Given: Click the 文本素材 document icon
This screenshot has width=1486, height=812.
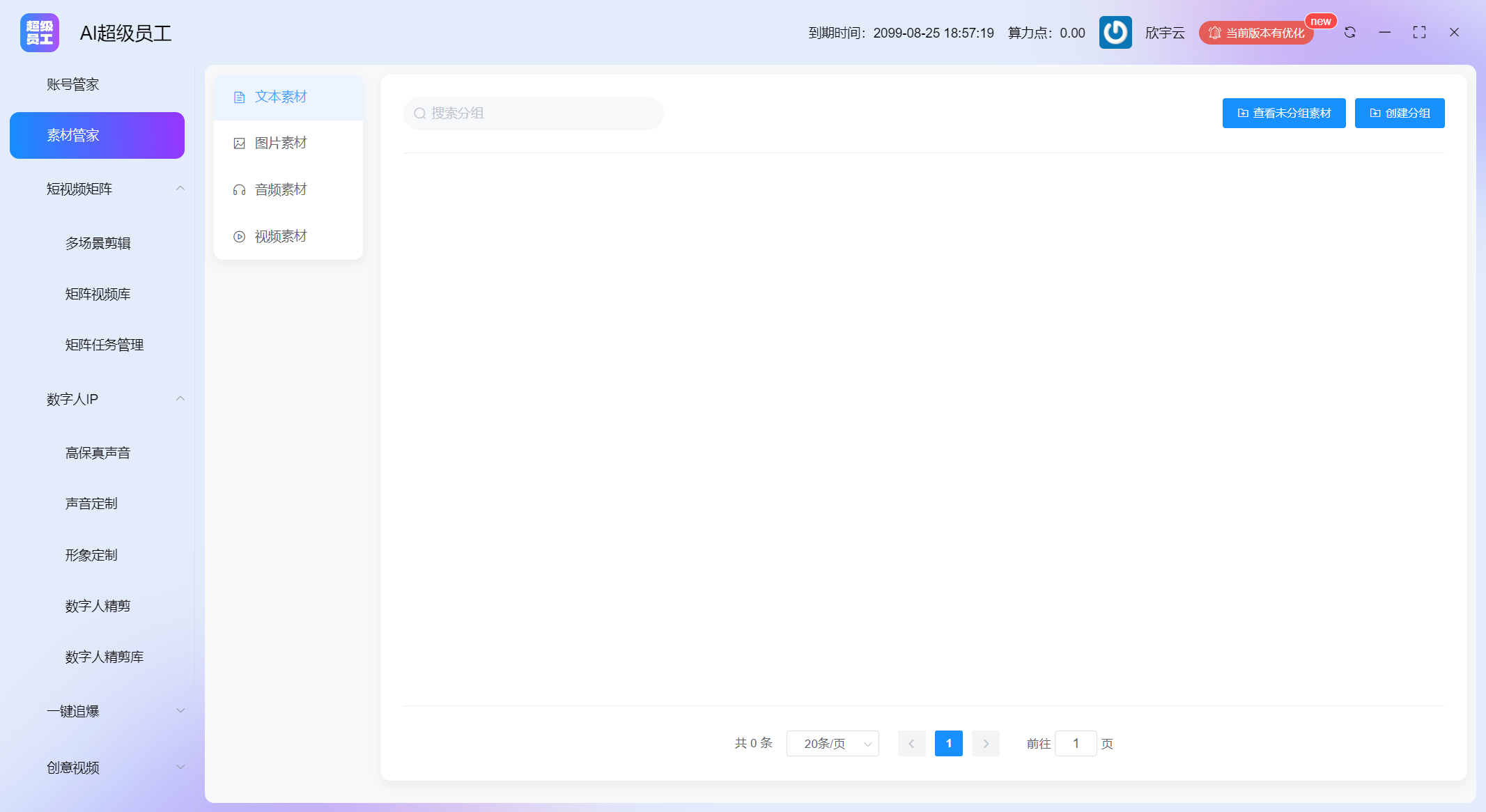Looking at the screenshot, I should (x=240, y=97).
